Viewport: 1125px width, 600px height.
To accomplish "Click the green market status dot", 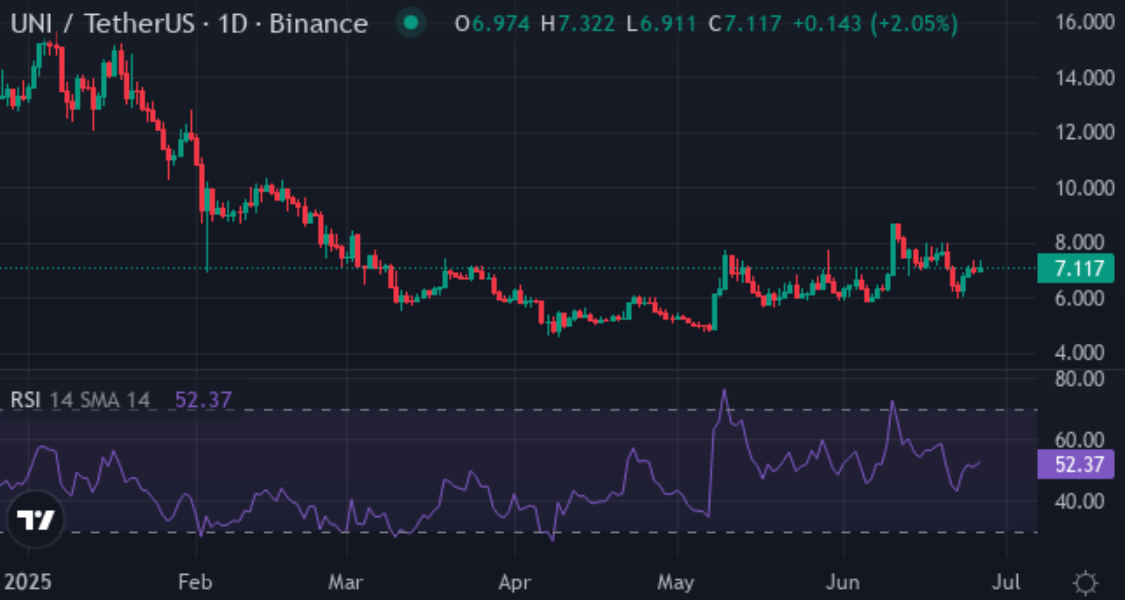I will (x=411, y=23).
